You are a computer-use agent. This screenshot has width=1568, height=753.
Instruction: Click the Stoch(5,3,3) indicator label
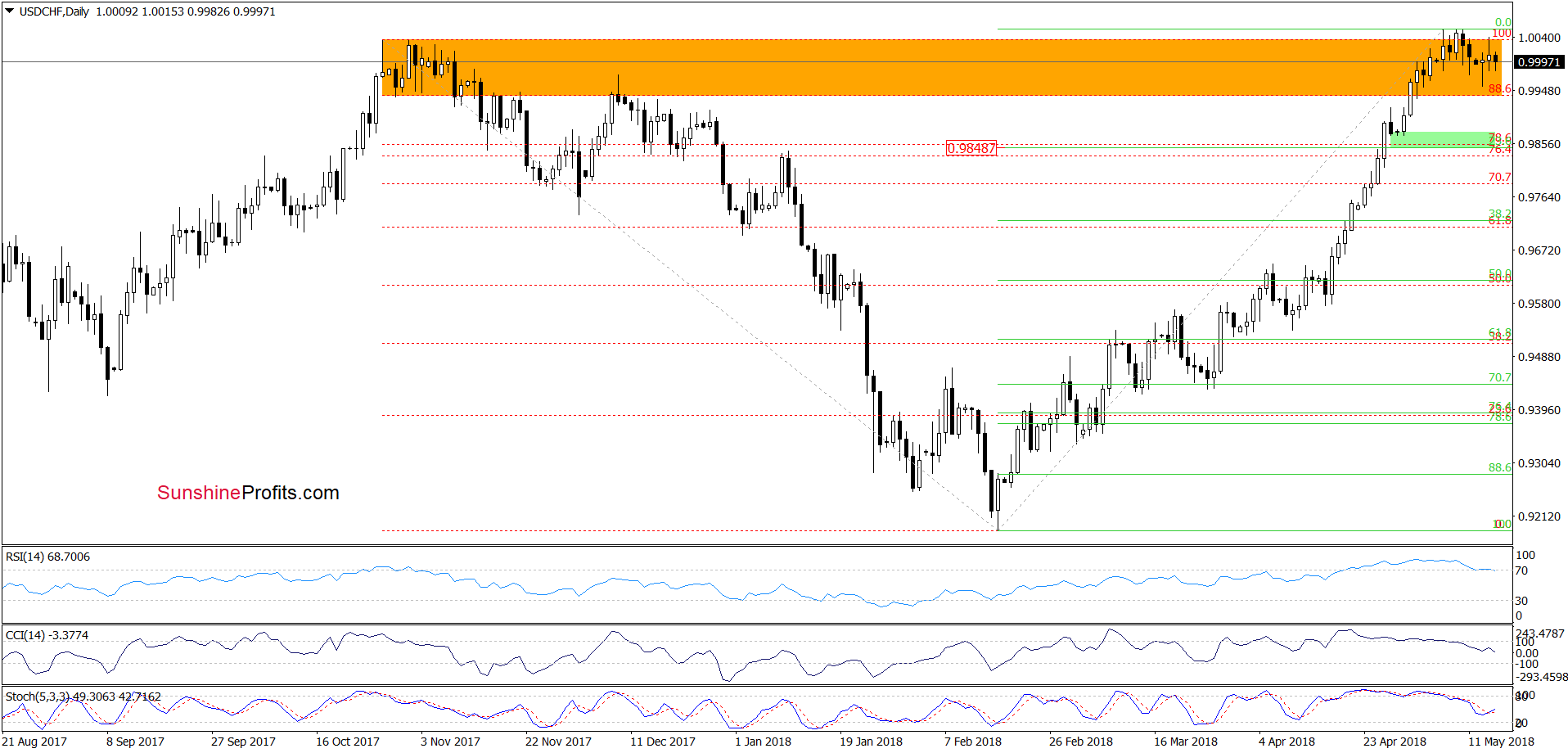[x=83, y=697]
